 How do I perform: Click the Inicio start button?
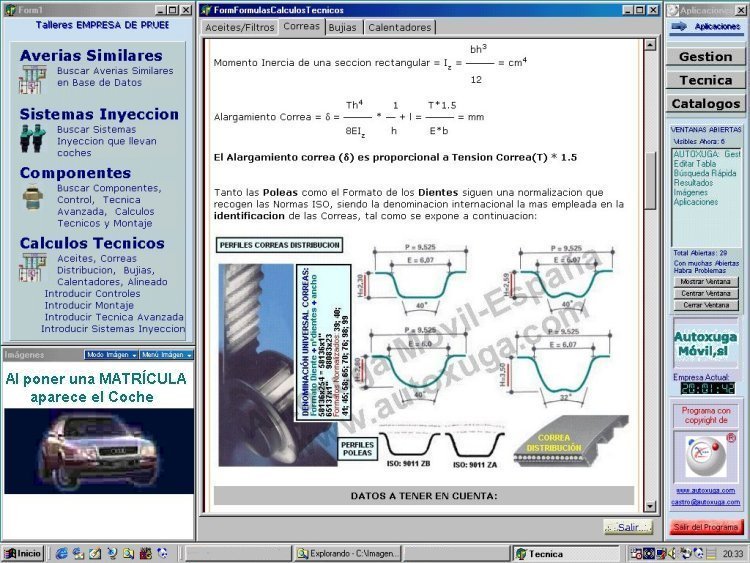click(x=23, y=553)
